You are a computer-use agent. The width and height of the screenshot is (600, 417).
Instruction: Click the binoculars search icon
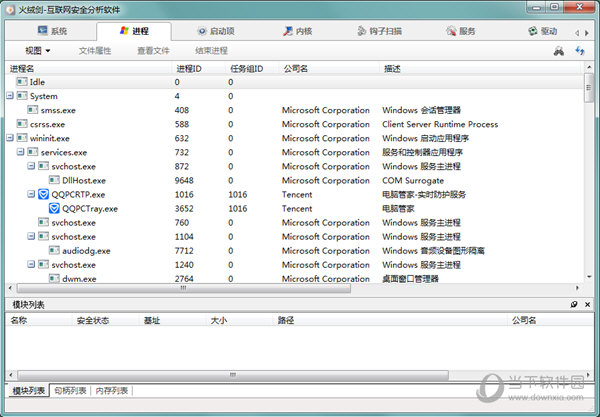[x=559, y=50]
